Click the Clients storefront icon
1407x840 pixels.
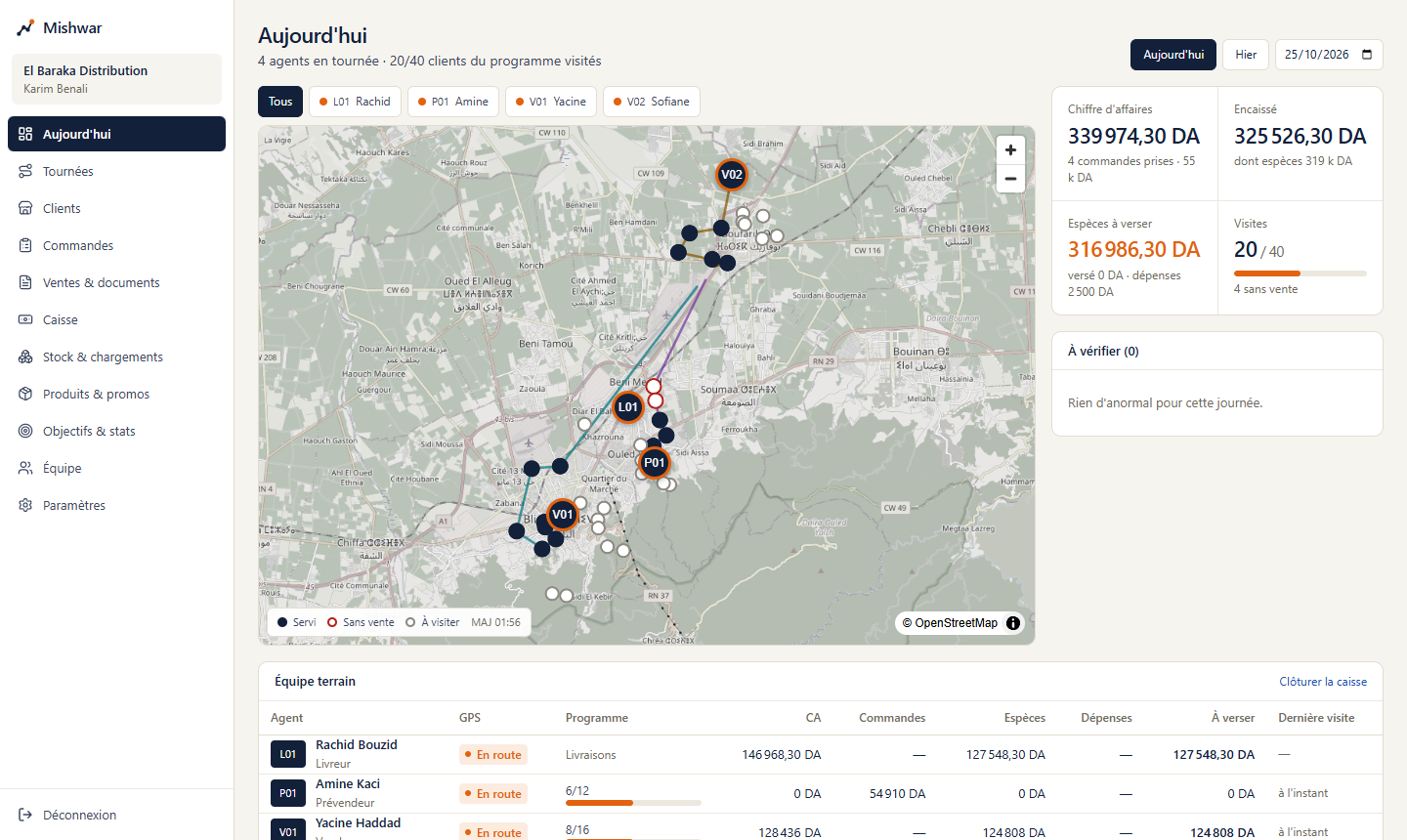pos(25,208)
